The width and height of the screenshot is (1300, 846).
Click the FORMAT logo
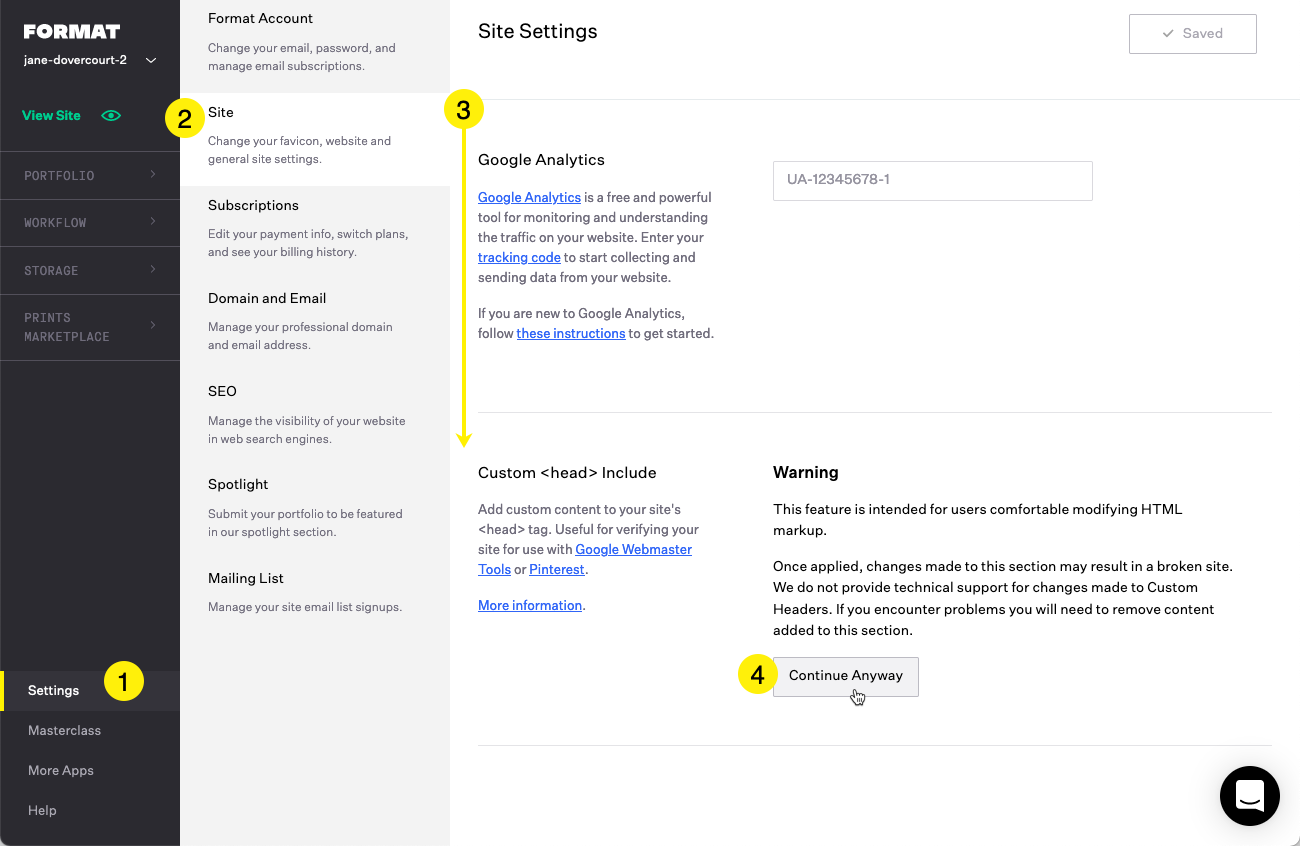[71, 32]
